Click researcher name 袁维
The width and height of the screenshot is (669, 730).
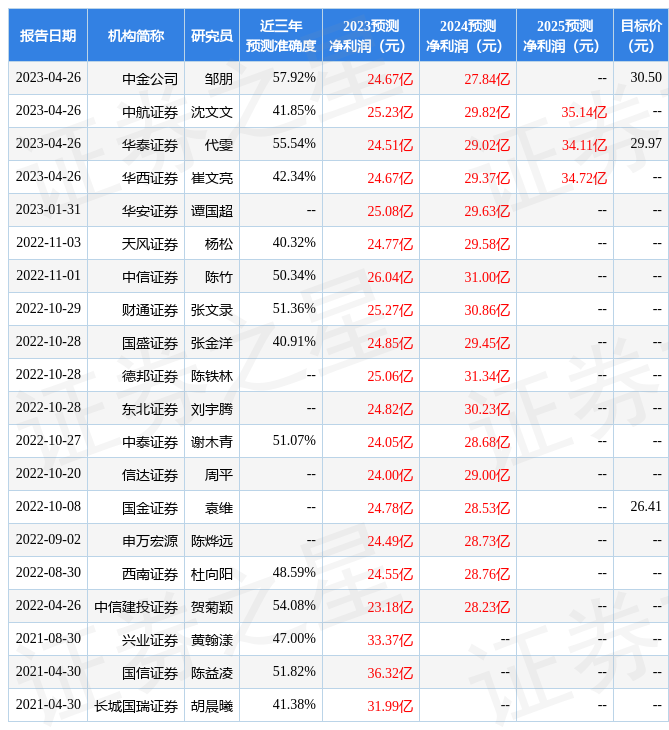coord(219,508)
